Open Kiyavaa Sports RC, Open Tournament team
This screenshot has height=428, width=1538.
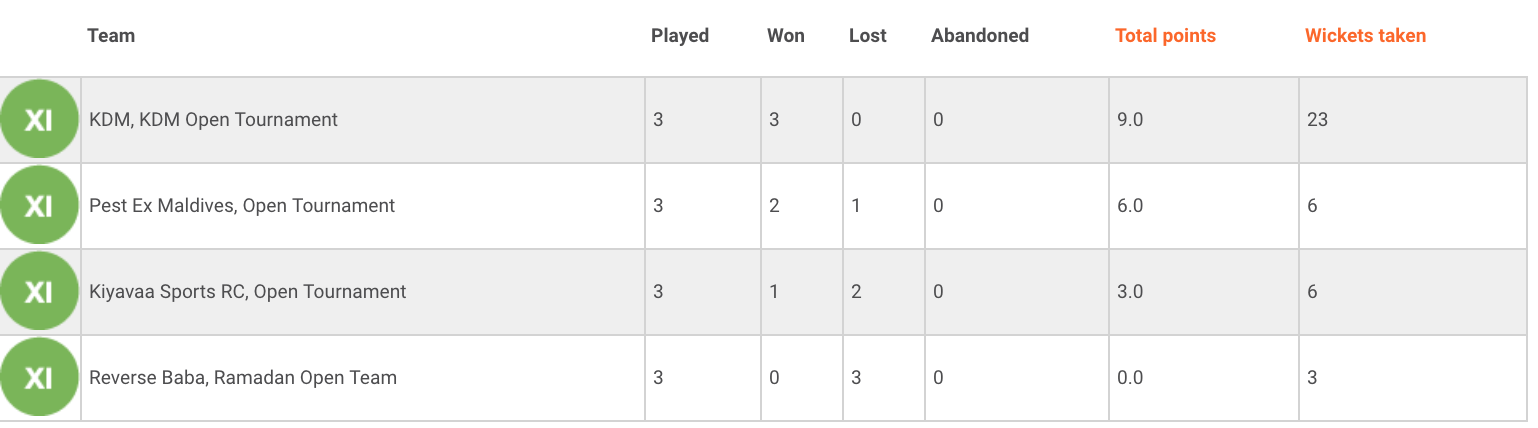[248, 292]
